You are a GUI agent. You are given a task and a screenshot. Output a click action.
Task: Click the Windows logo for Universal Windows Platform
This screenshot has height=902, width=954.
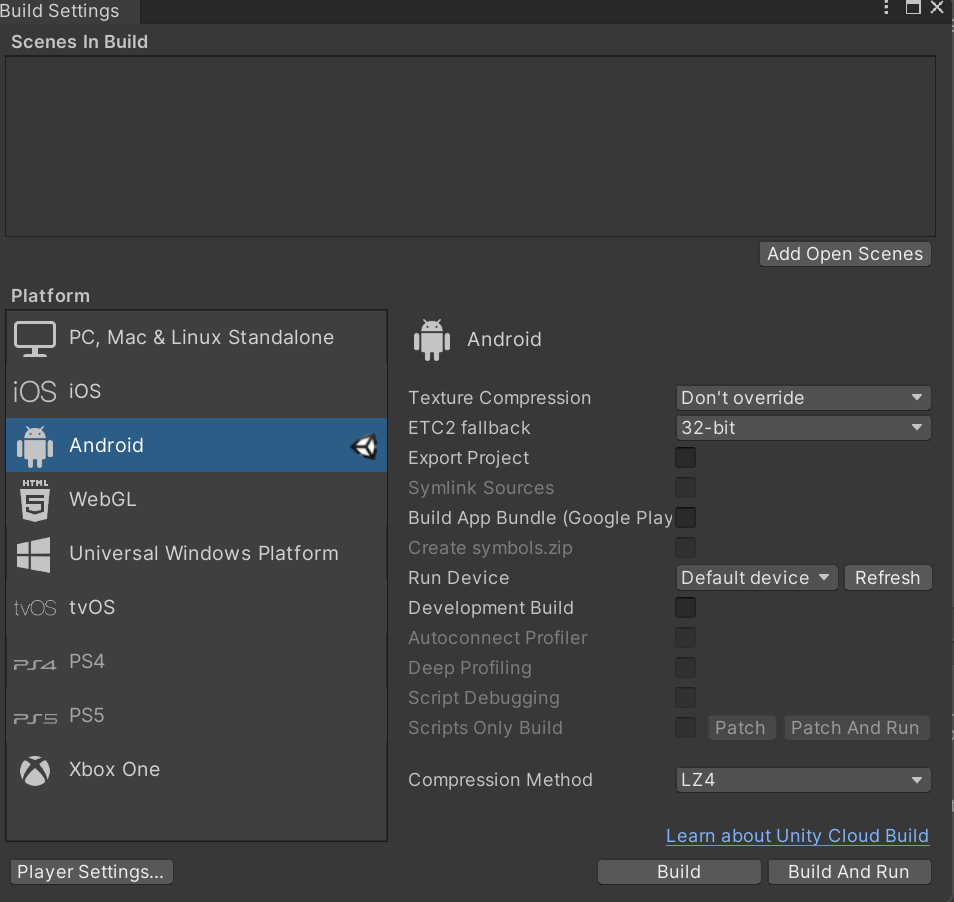point(33,554)
